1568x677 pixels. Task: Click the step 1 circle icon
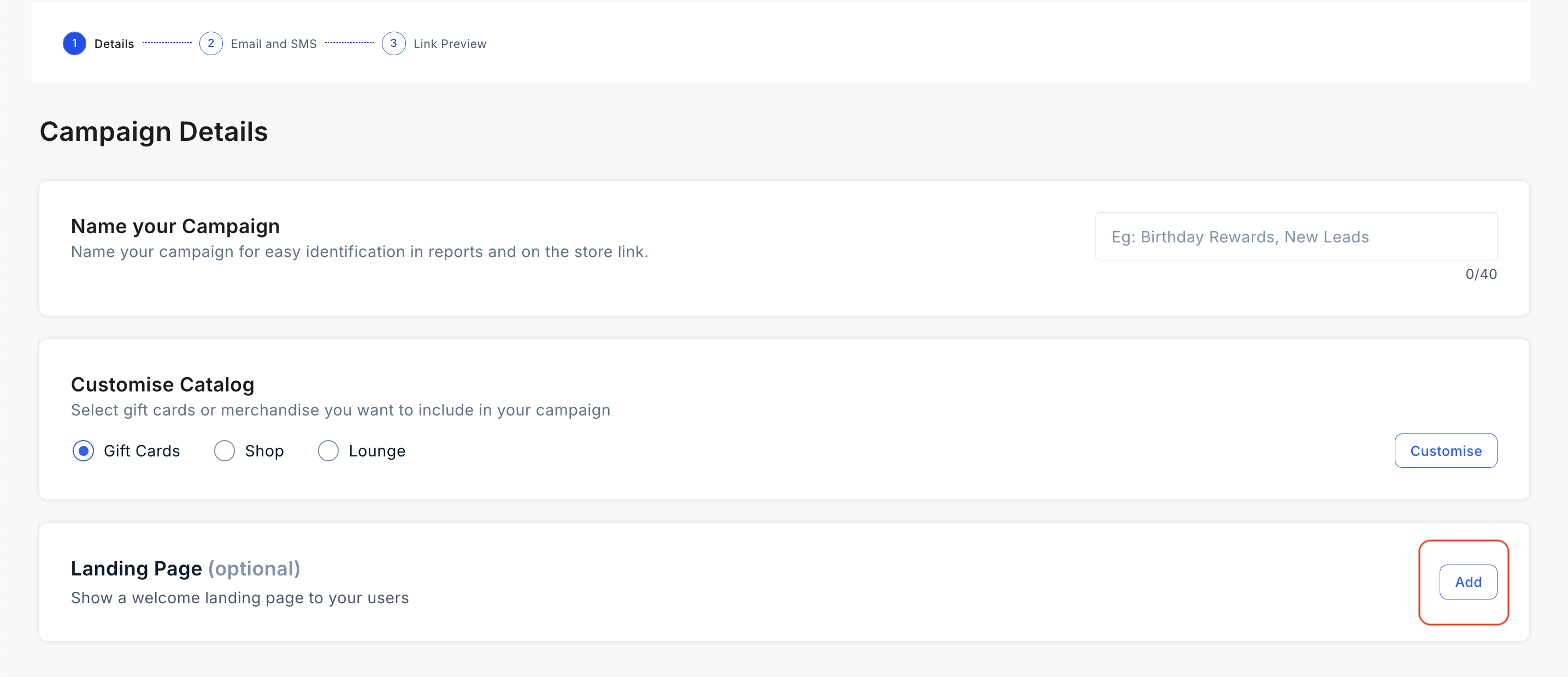tap(74, 43)
